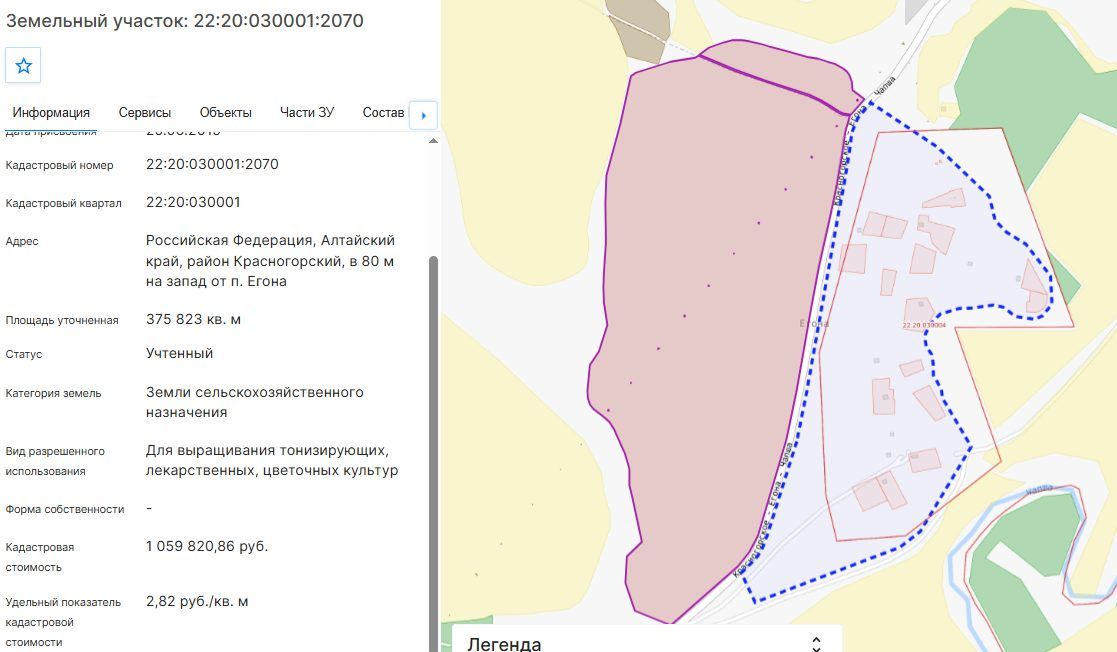Image resolution: width=1117 pixels, height=652 pixels.
Task: Open the Информация tab
Action: (51, 113)
